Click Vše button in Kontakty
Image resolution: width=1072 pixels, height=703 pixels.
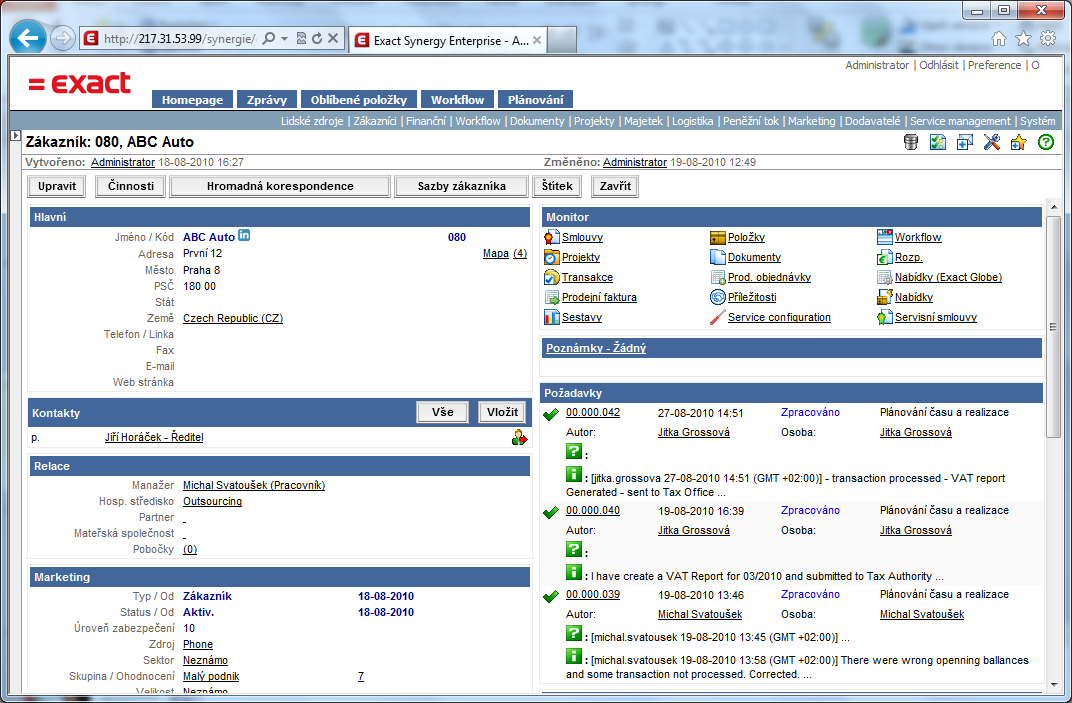pyautogui.click(x=442, y=412)
